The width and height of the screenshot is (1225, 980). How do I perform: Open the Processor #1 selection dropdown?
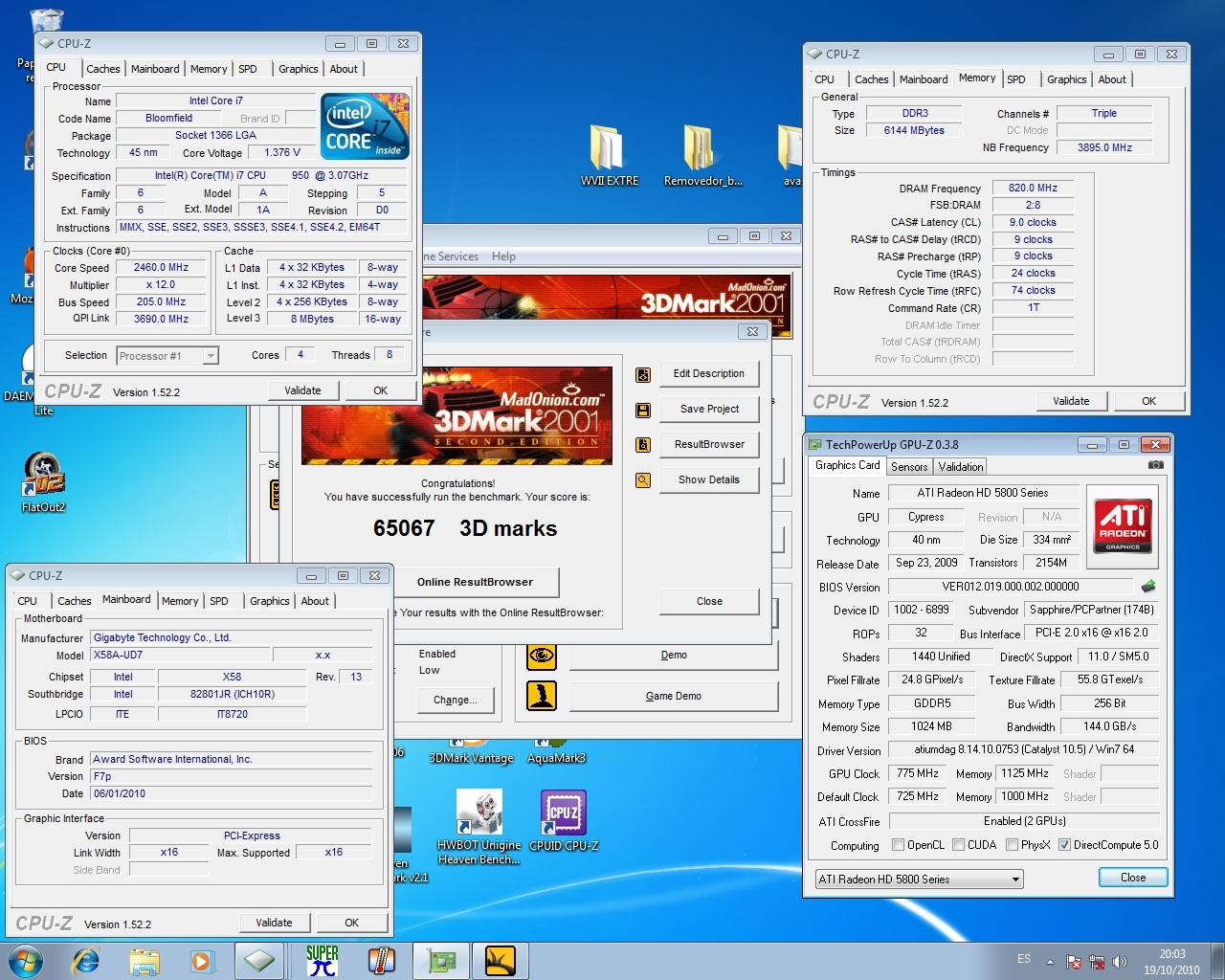[x=167, y=356]
